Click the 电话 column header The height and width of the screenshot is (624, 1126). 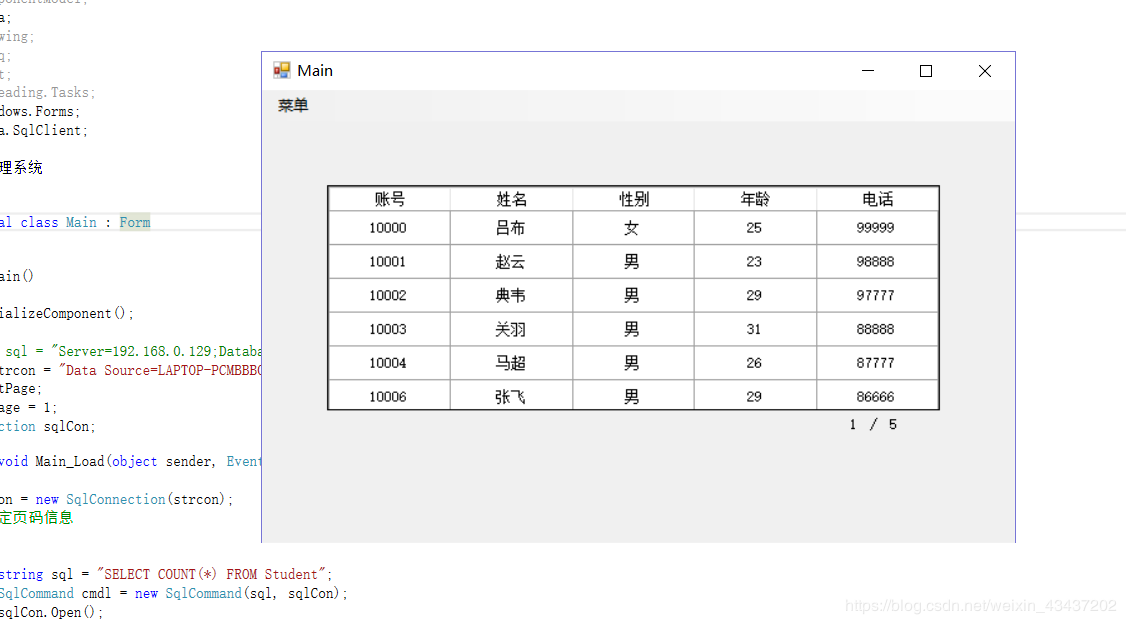[877, 199]
